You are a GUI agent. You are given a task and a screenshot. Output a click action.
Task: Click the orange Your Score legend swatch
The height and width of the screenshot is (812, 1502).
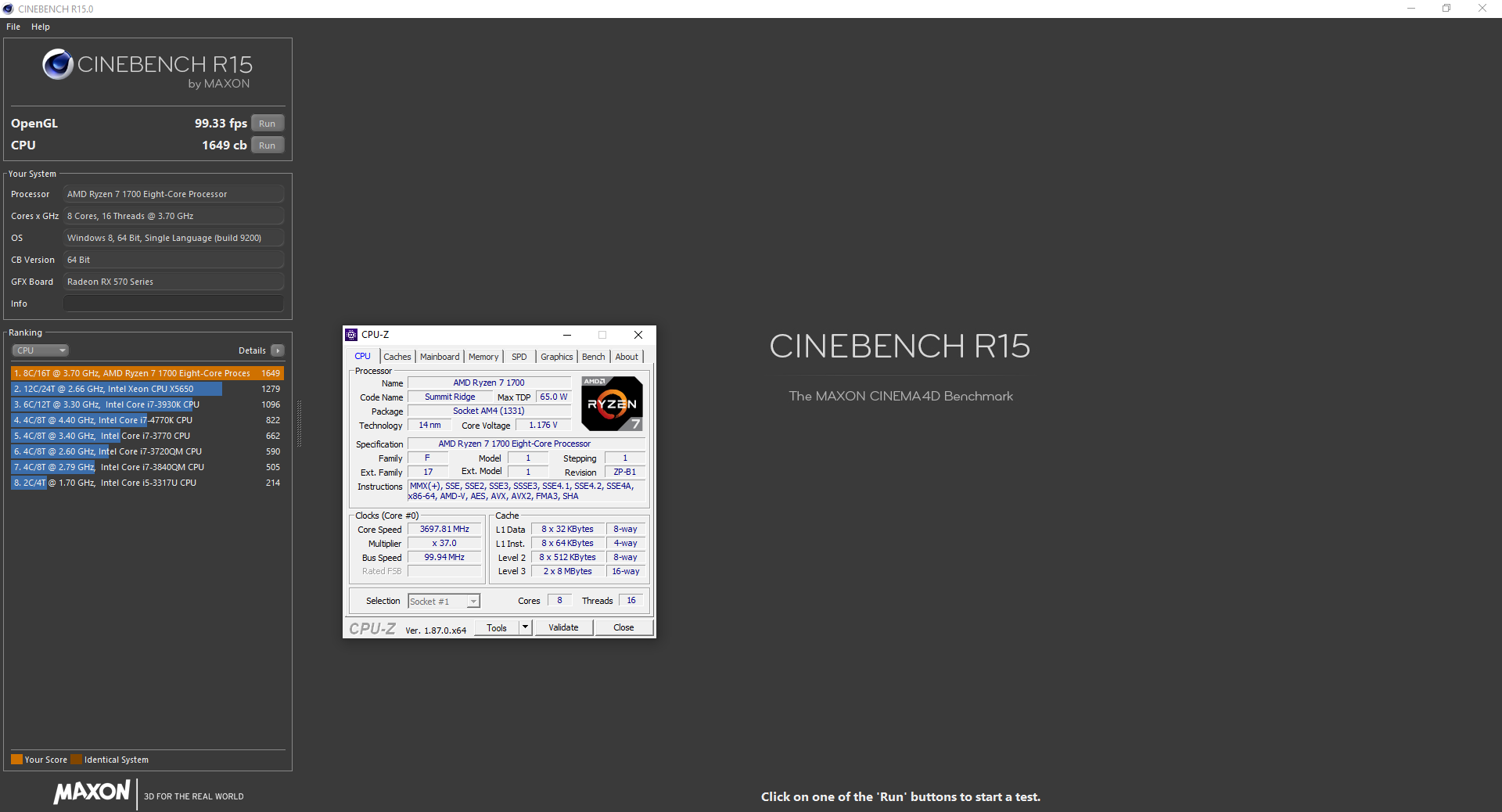coord(16,760)
